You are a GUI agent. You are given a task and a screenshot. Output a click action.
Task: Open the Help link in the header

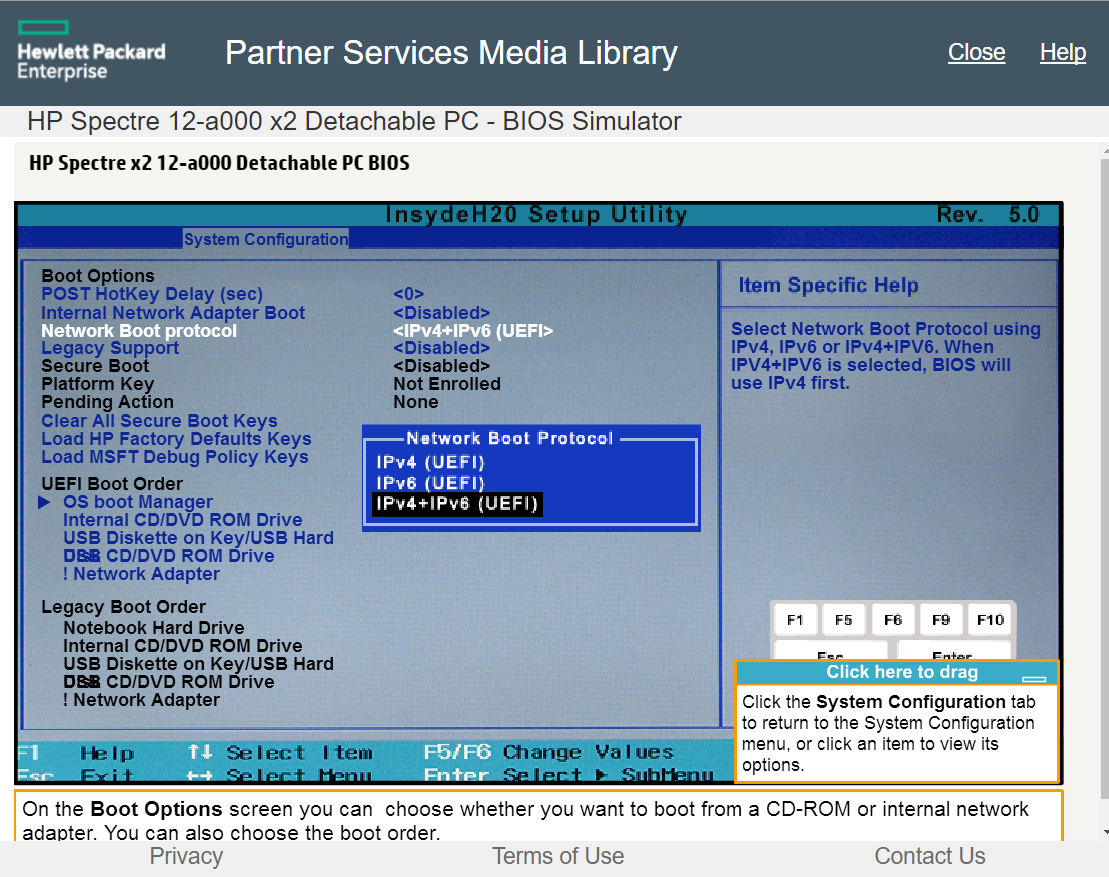pyautogui.click(x=1062, y=52)
